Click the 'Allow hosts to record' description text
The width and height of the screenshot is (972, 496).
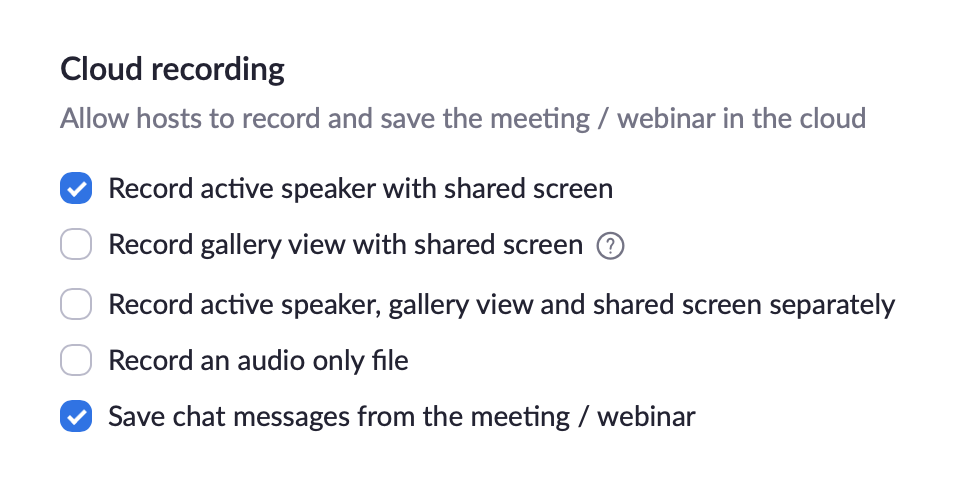(x=463, y=118)
